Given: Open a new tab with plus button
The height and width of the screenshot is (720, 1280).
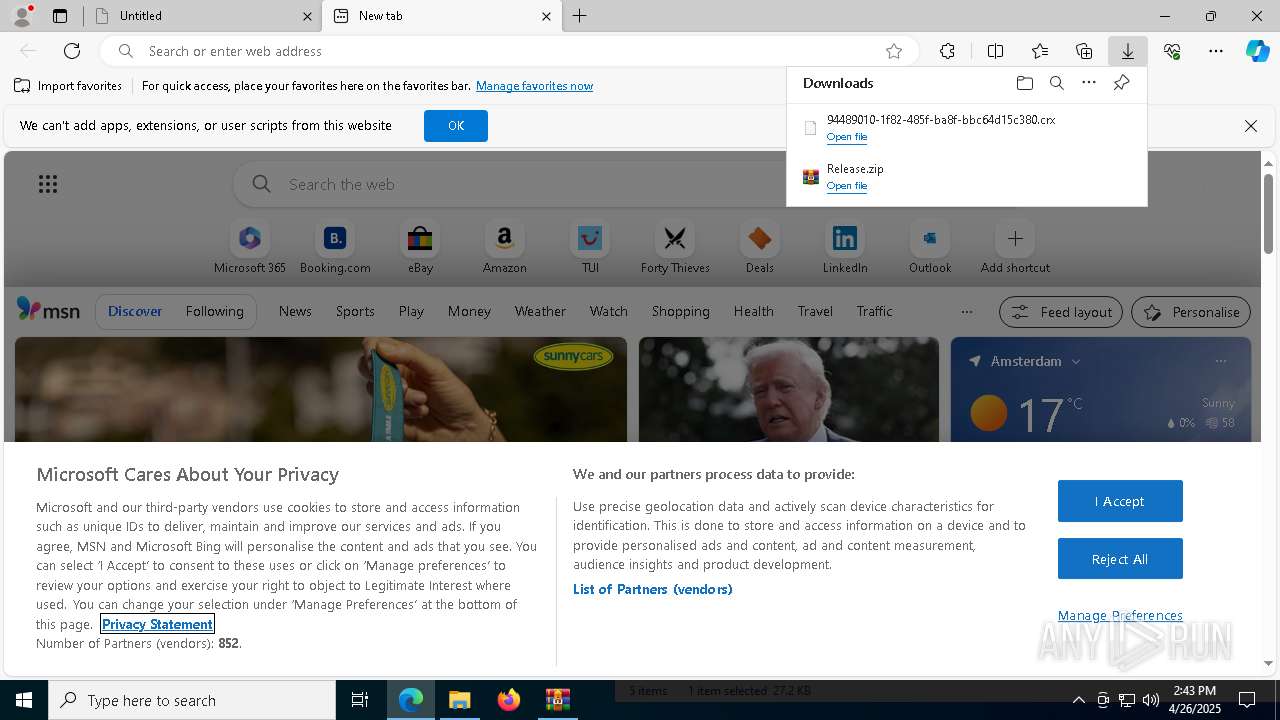Looking at the screenshot, I should pyautogui.click(x=580, y=16).
